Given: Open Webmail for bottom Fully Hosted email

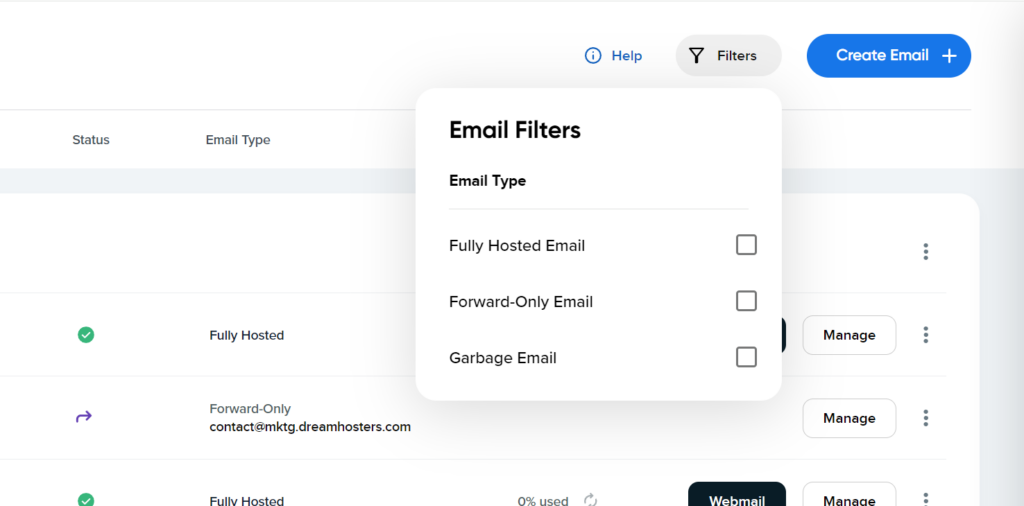Looking at the screenshot, I should [737, 495].
